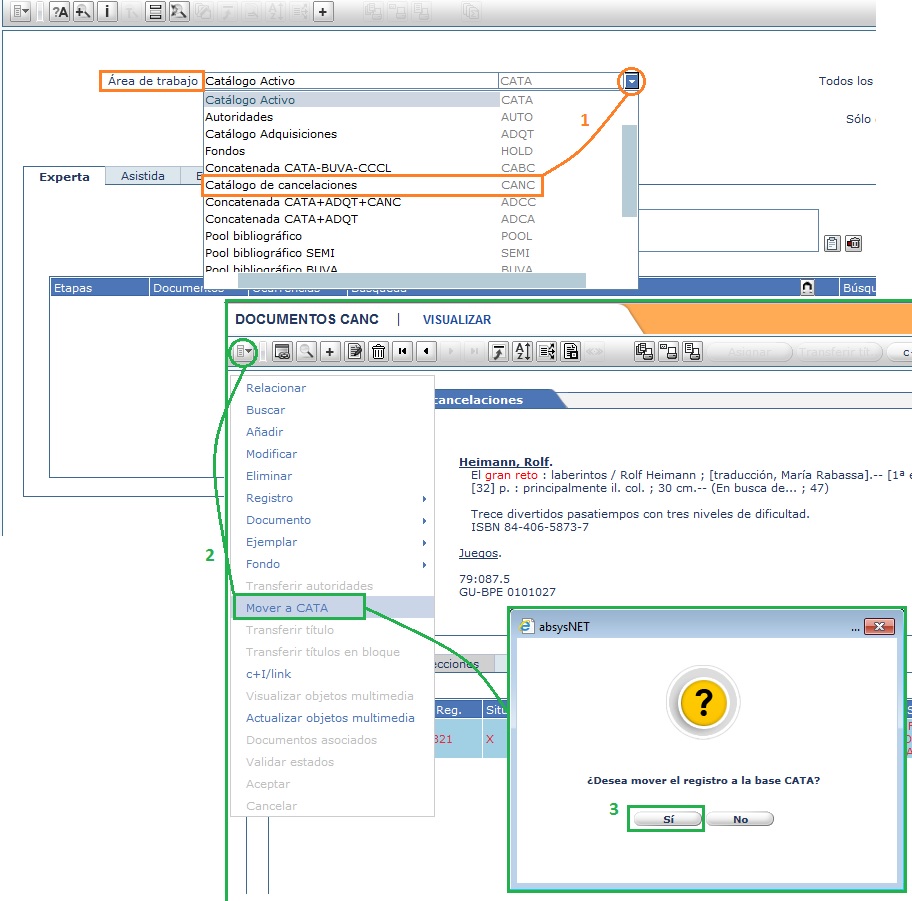912x901 pixels.
Task: Switch to the Asistida tab
Action: pos(143,176)
